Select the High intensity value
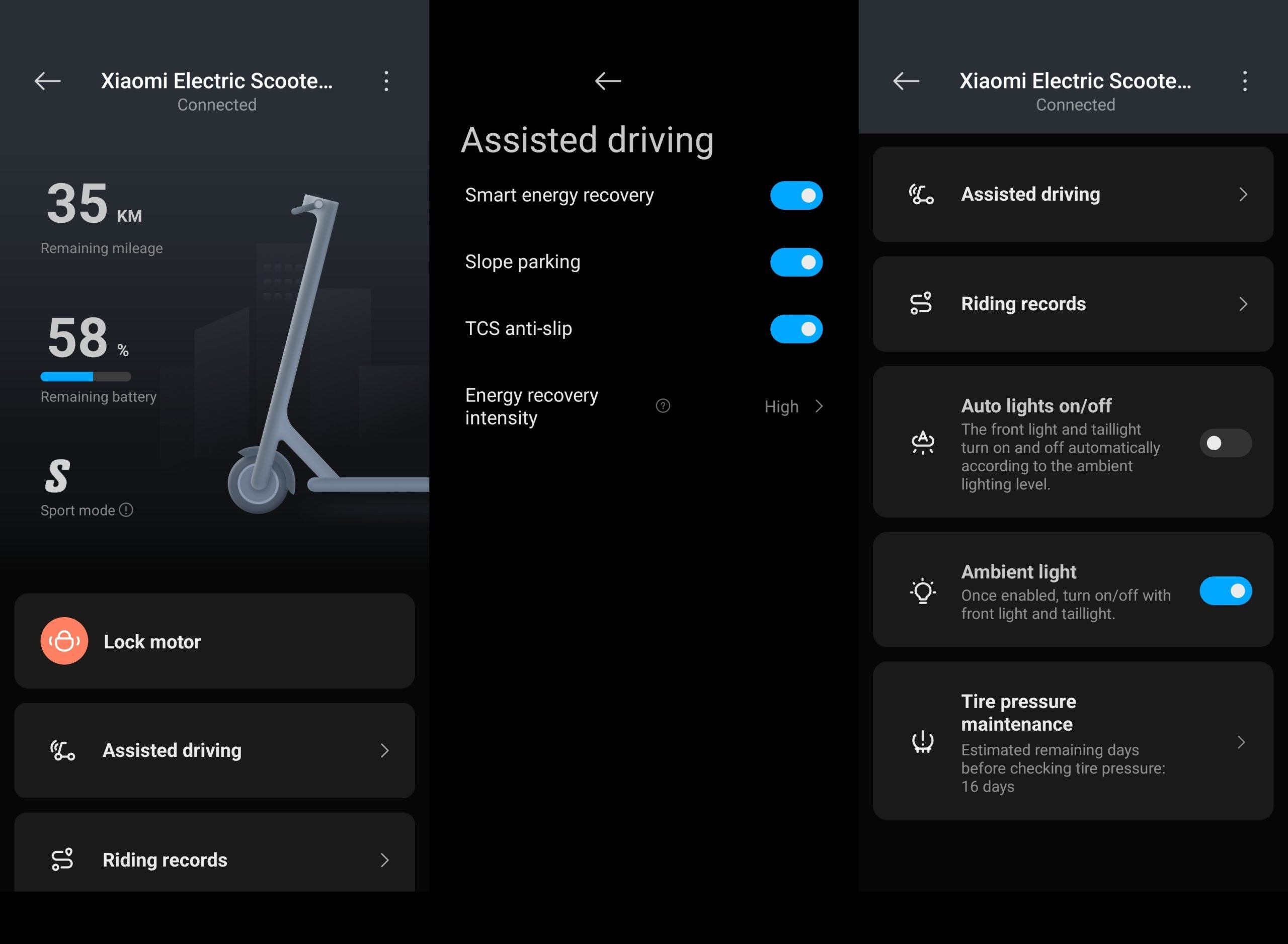 click(781, 406)
